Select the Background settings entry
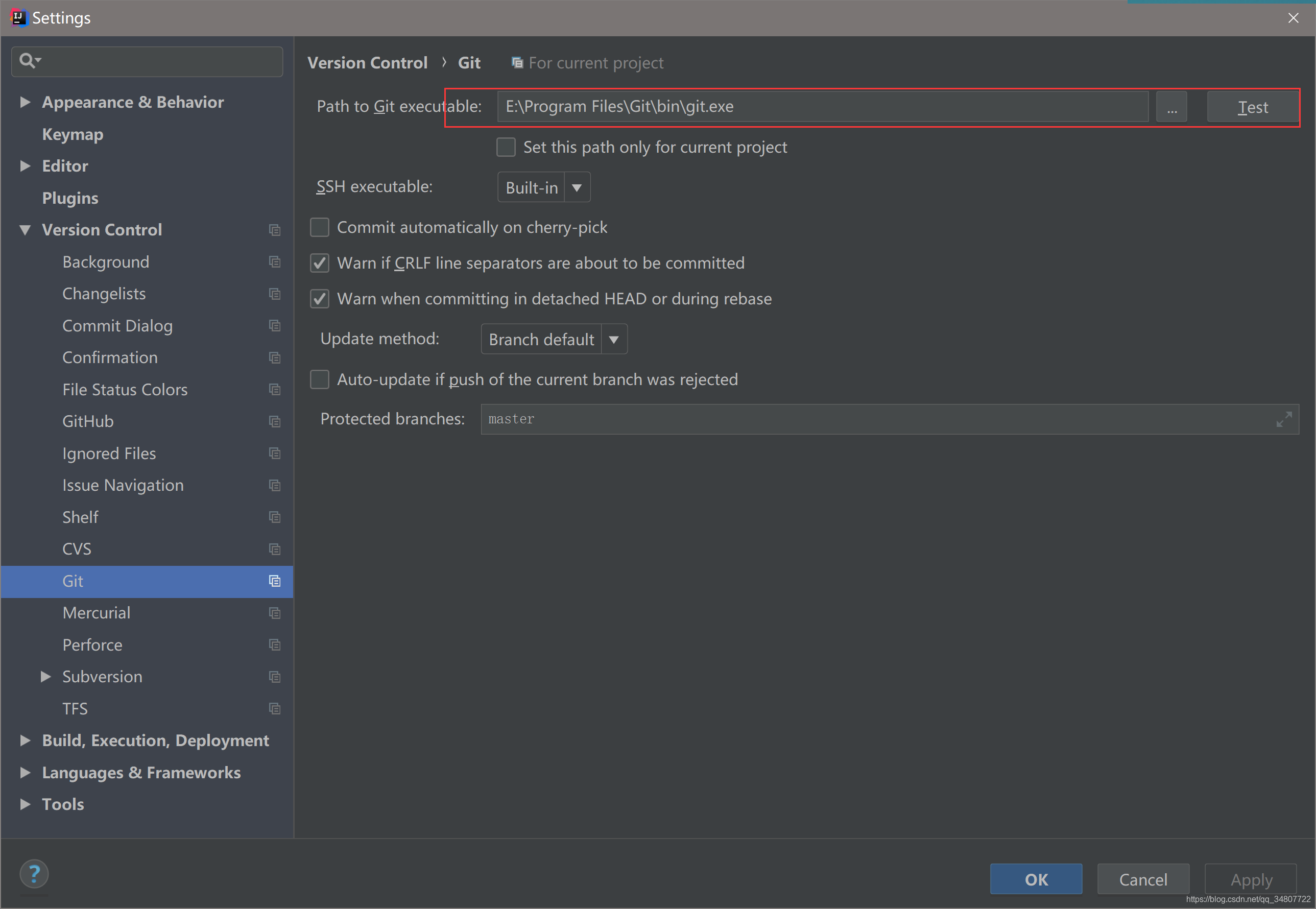This screenshot has width=1316, height=909. (105, 262)
